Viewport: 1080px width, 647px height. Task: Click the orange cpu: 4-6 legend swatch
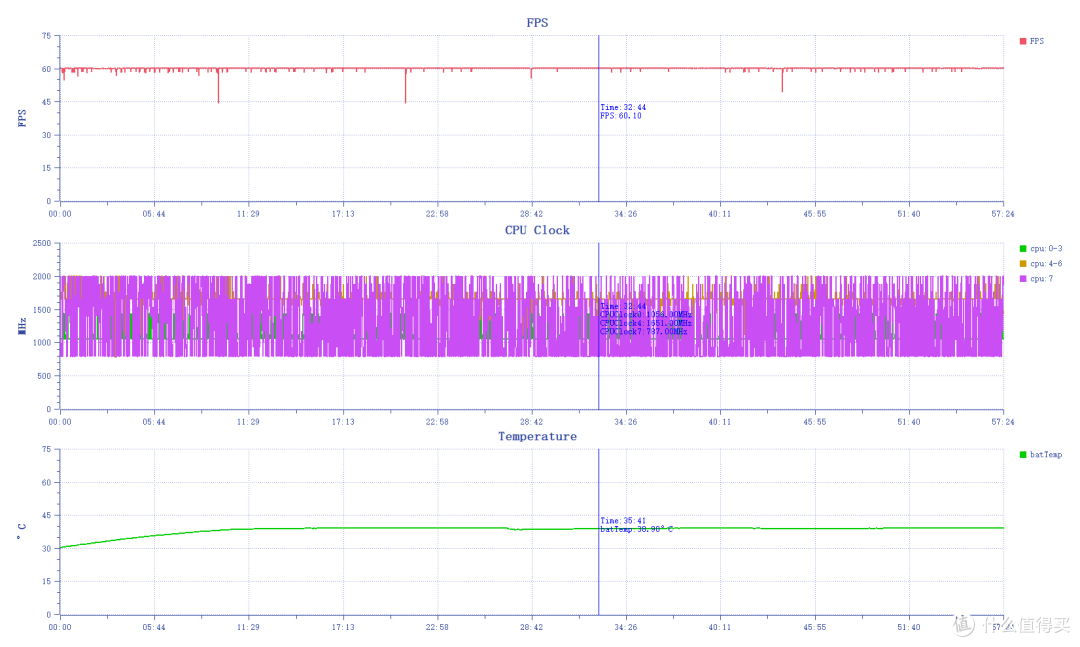click(x=1023, y=264)
